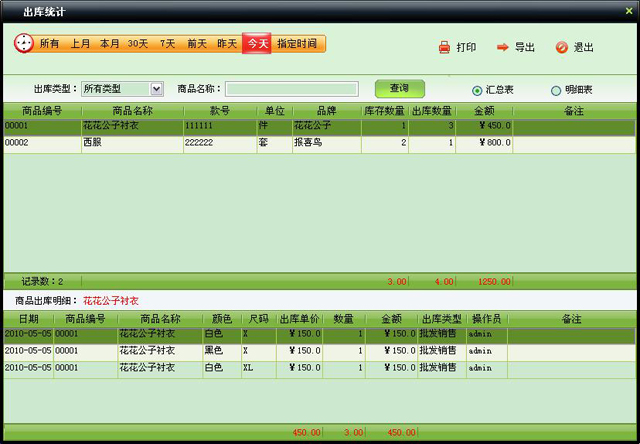Click the 退出 exit icon

(x=561, y=47)
